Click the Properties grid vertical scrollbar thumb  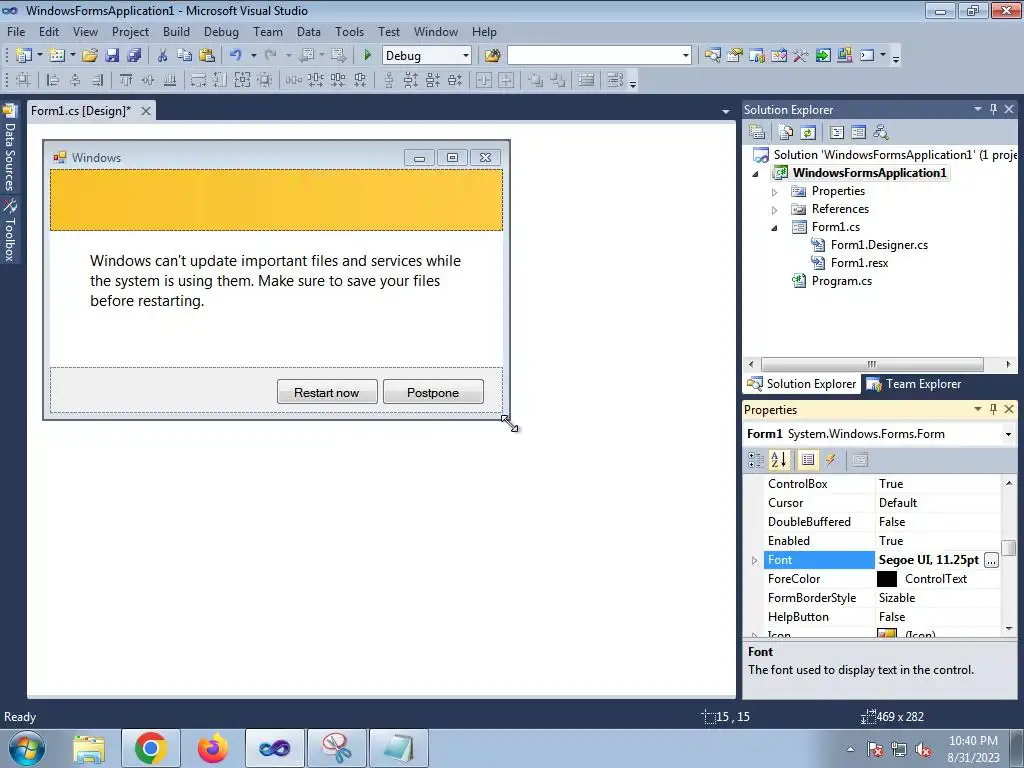(x=1009, y=547)
